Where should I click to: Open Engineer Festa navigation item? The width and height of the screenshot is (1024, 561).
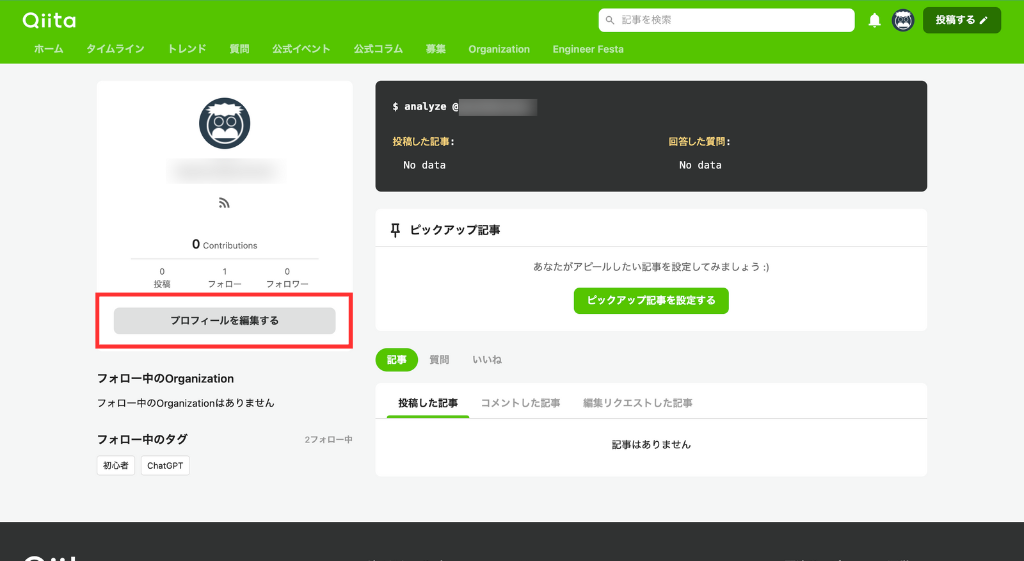click(588, 49)
